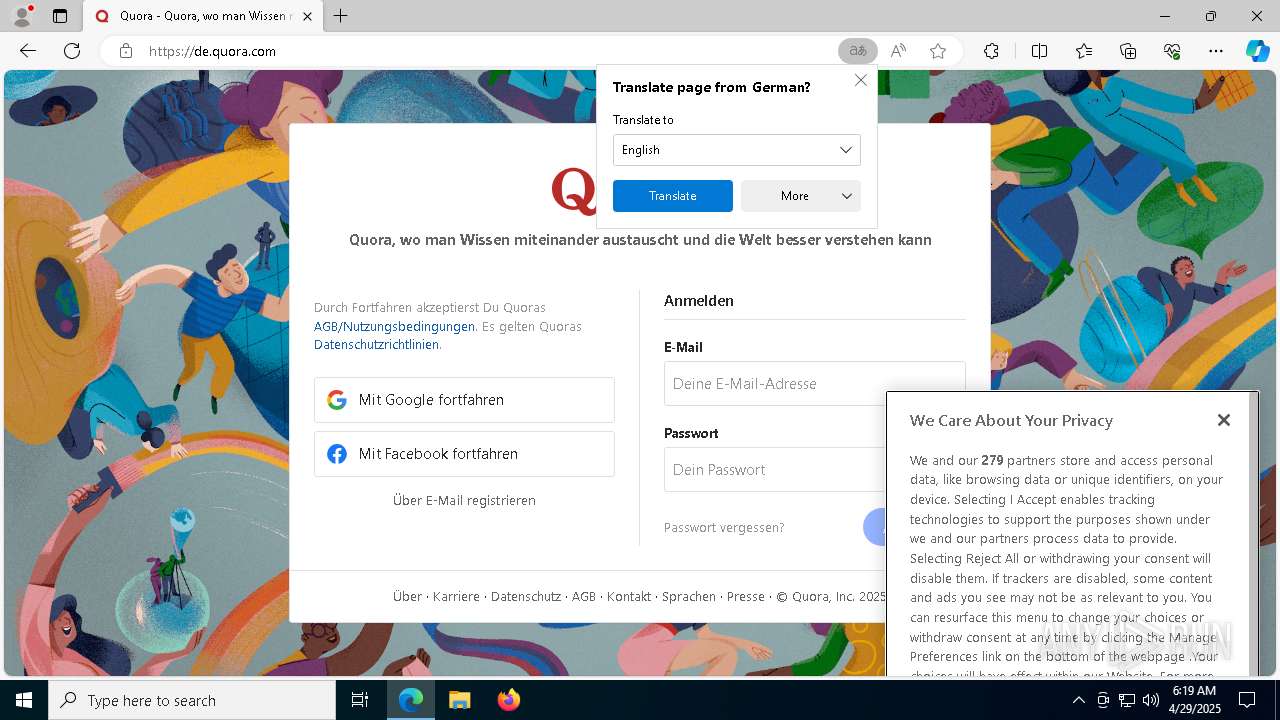Close the Quora browser tab

point(308,16)
